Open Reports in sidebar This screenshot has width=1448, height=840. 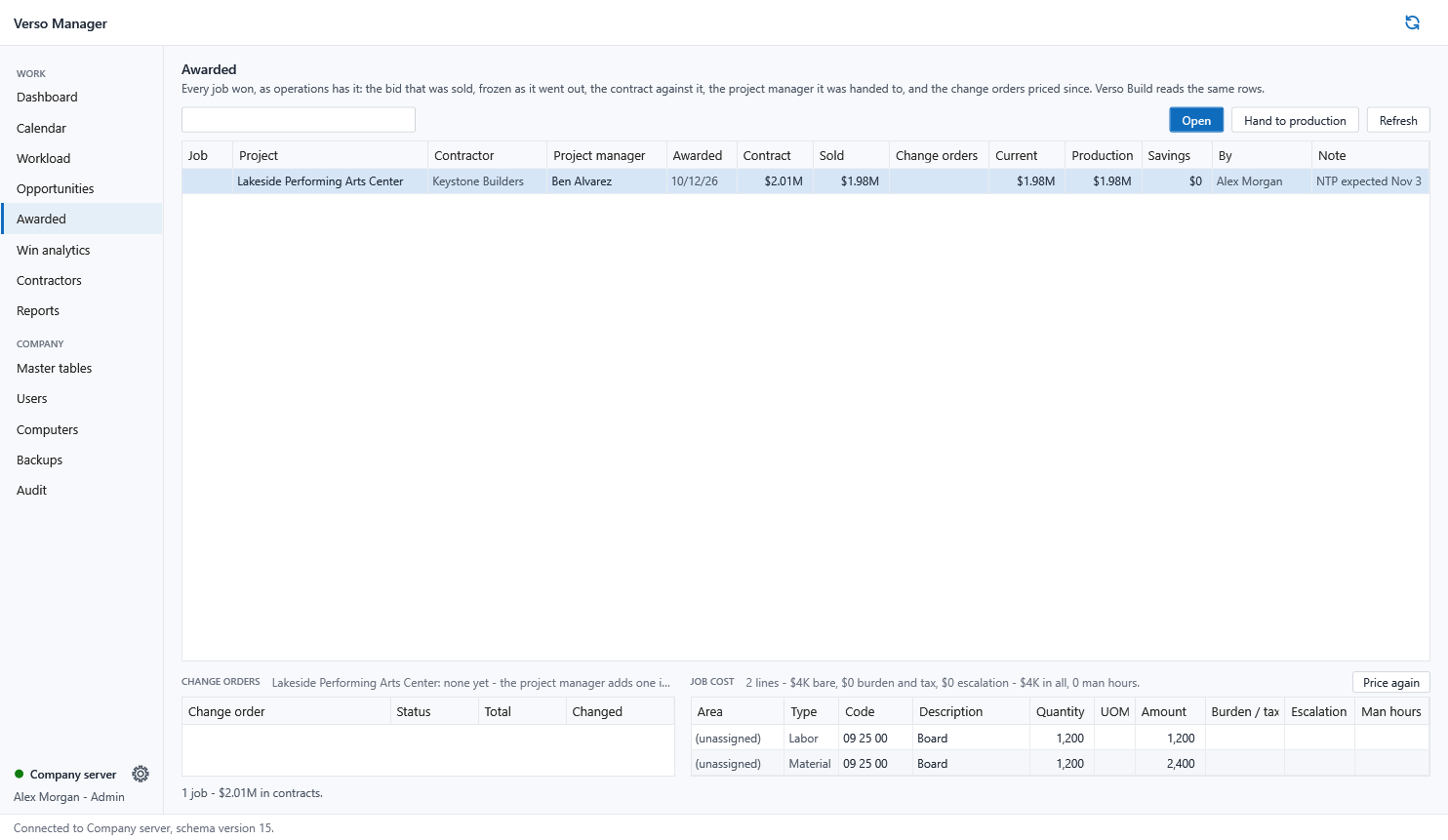point(82,310)
